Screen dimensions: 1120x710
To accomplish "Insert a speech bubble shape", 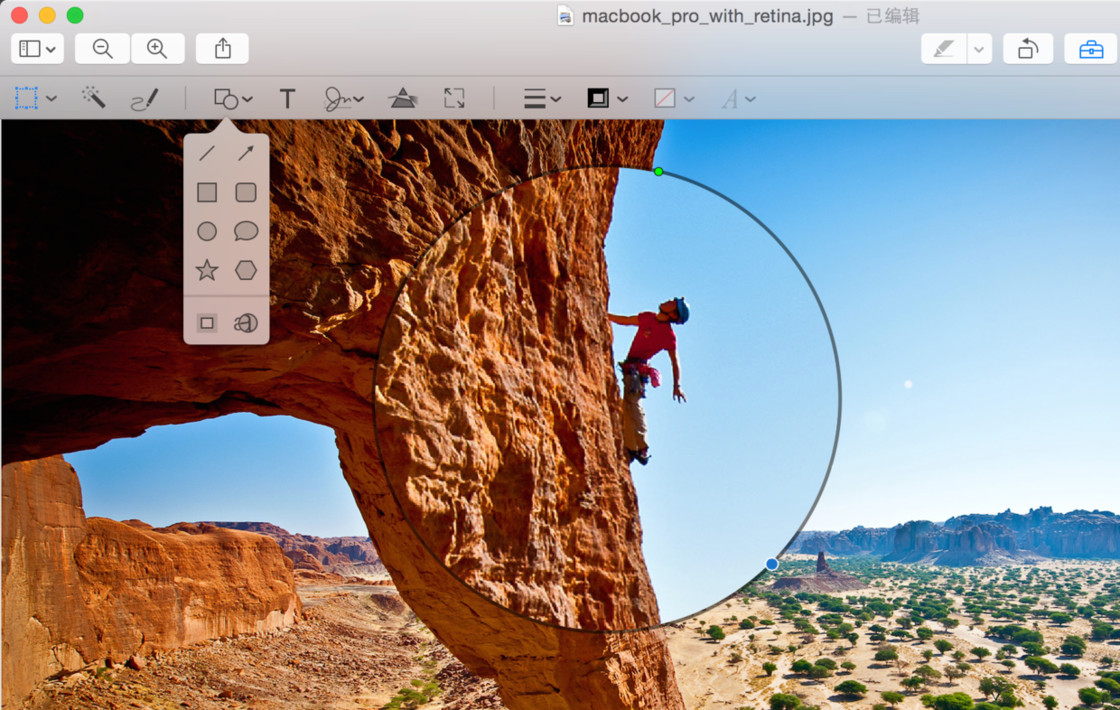I will (x=246, y=231).
